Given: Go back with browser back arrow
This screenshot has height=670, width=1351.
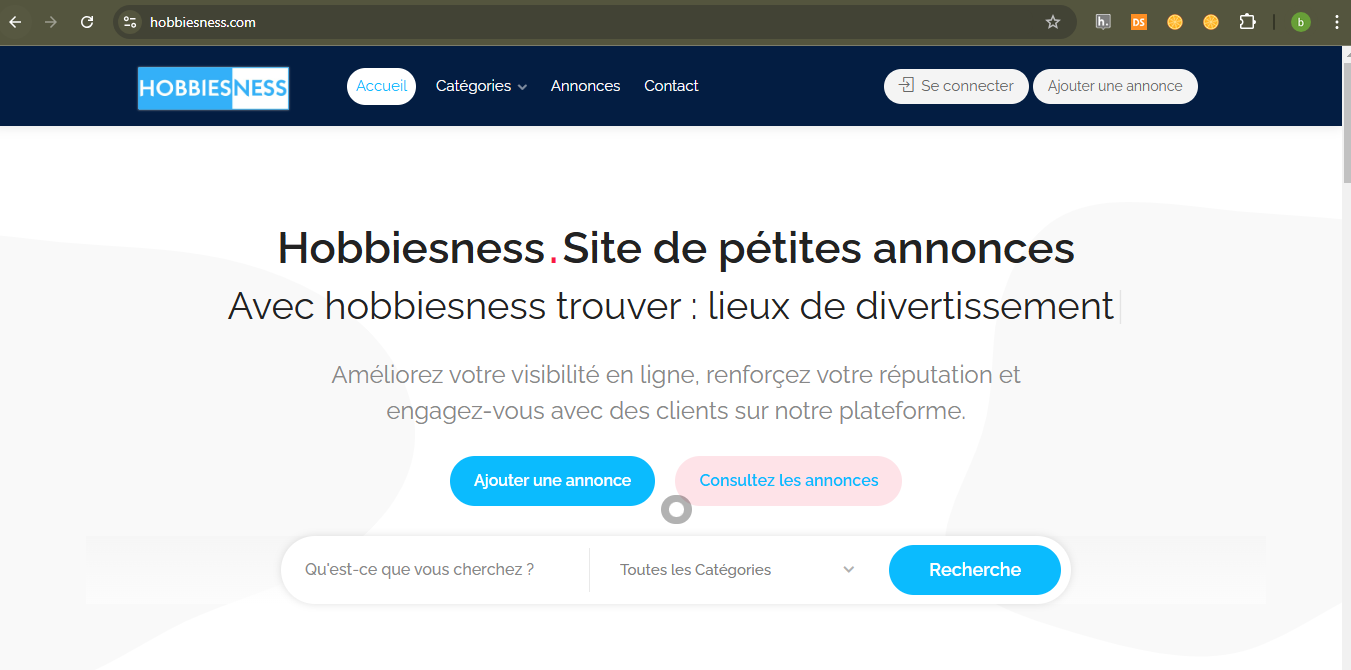Looking at the screenshot, I should 15,22.
